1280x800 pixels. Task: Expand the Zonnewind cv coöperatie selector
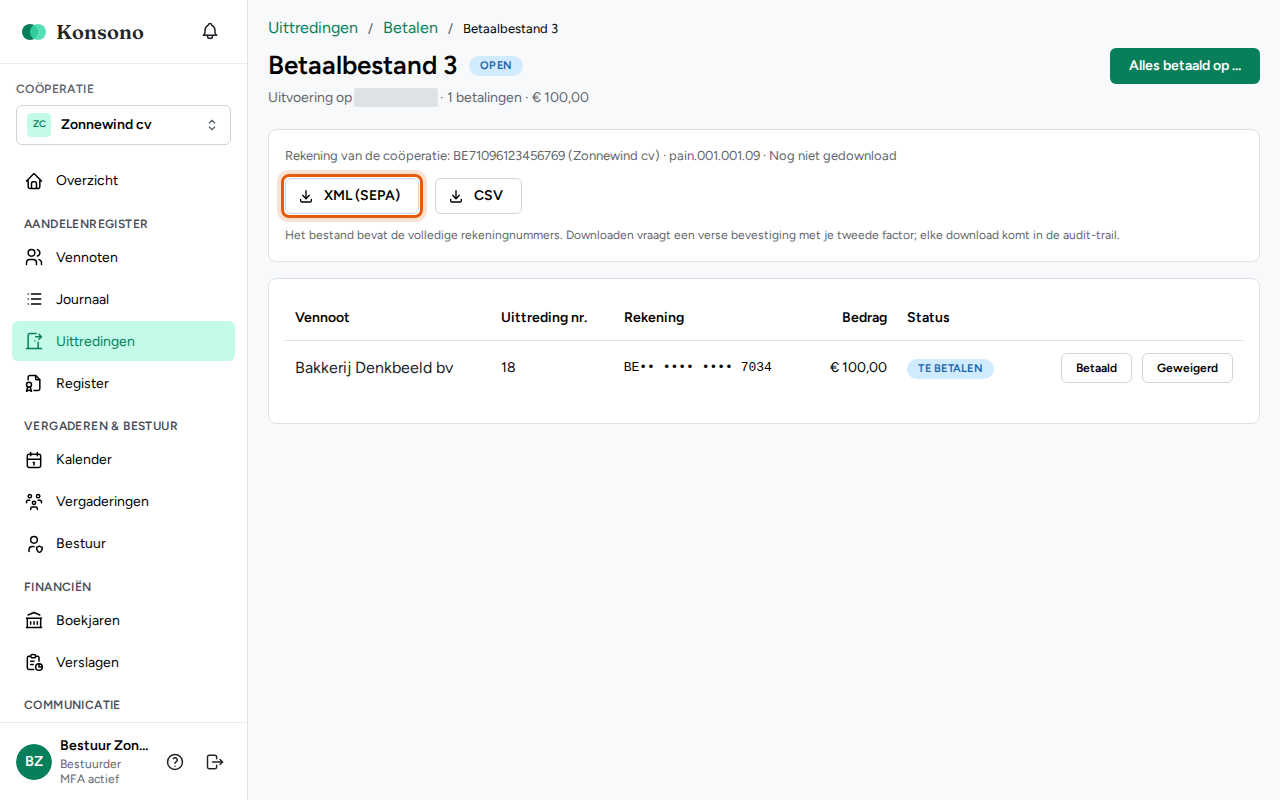pyautogui.click(x=123, y=125)
